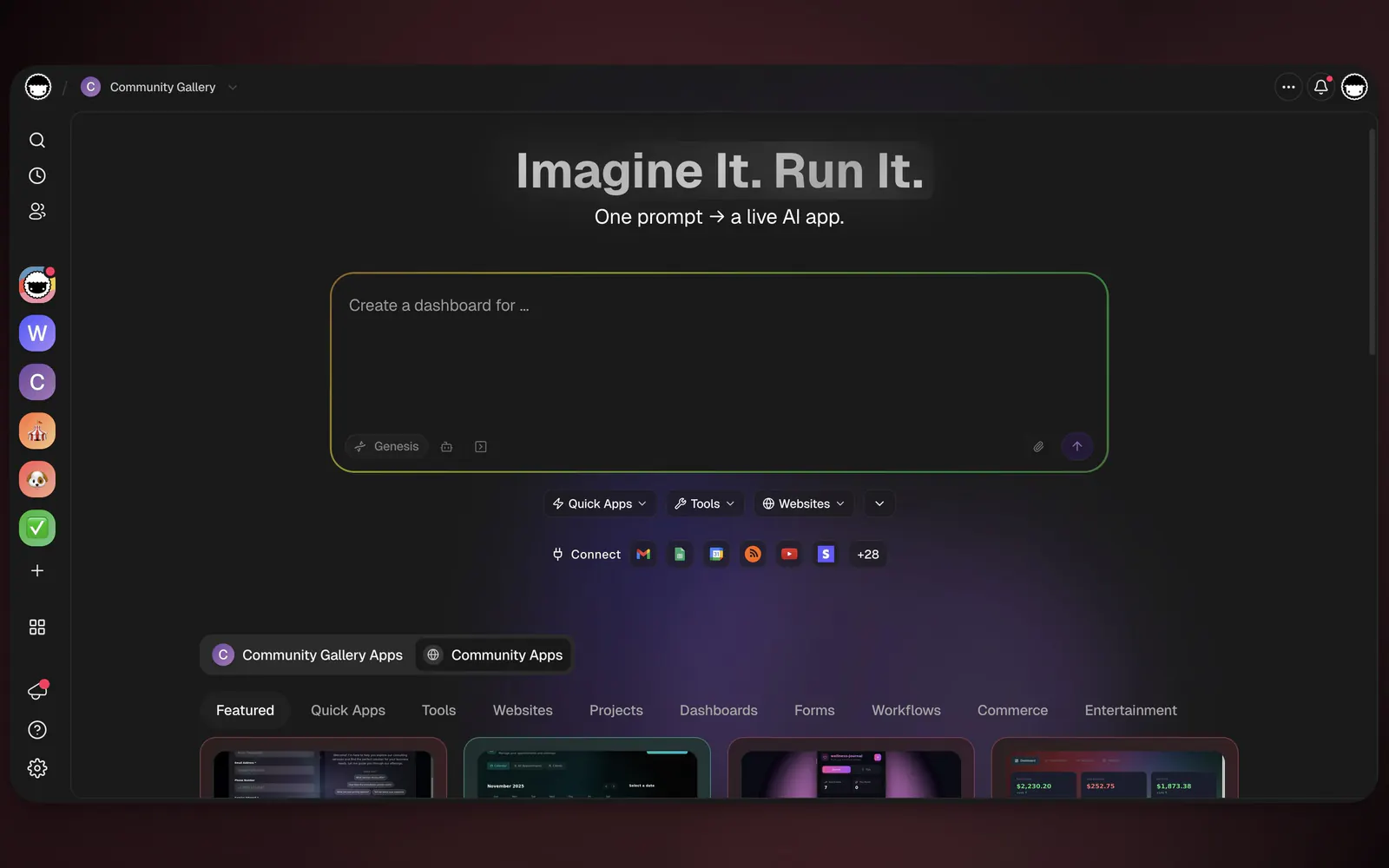Select the Dashboards category tab
This screenshot has height=868, width=1389.
(x=719, y=710)
